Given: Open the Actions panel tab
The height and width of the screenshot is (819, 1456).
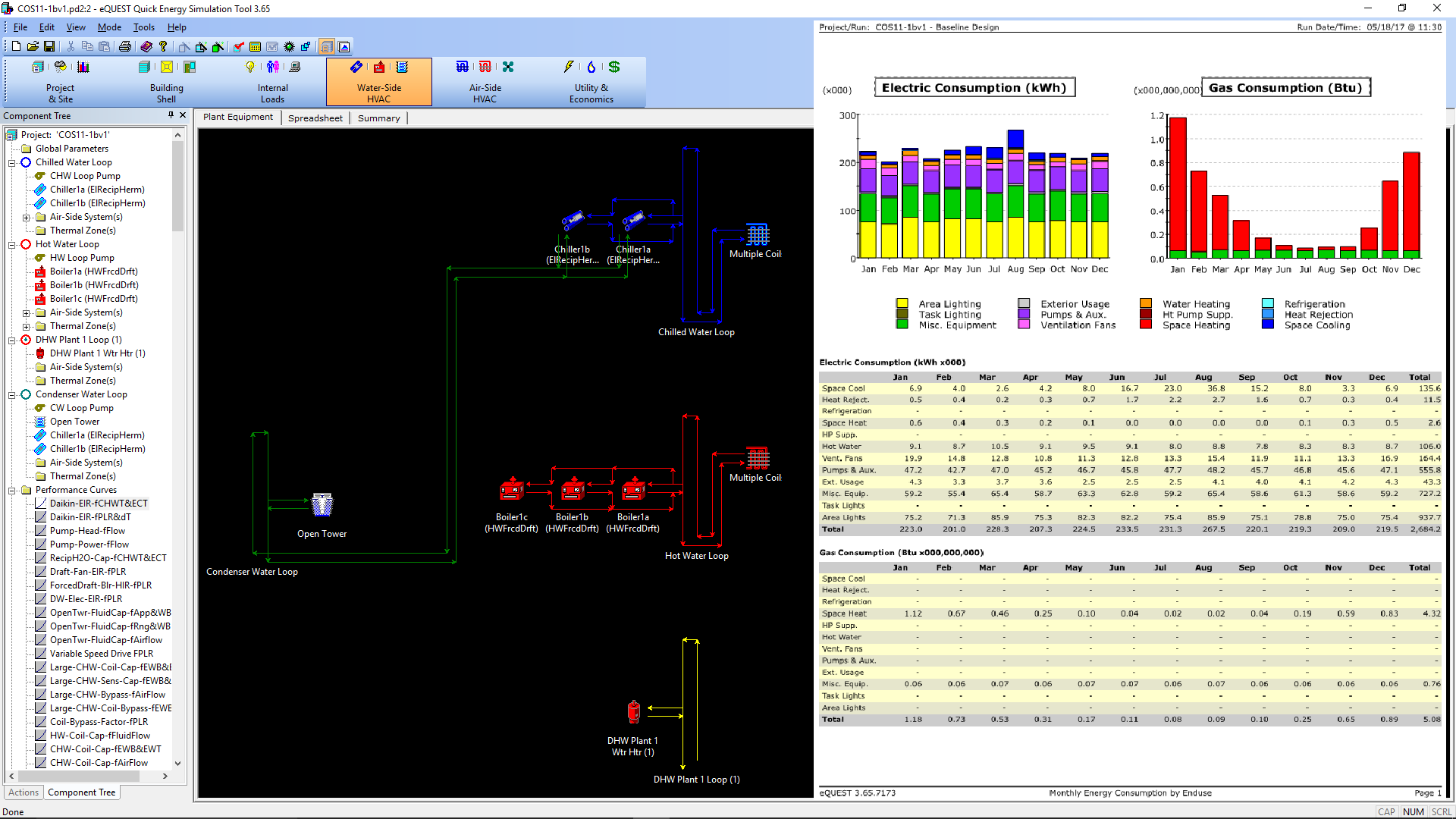Looking at the screenshot, I should 24,792.
